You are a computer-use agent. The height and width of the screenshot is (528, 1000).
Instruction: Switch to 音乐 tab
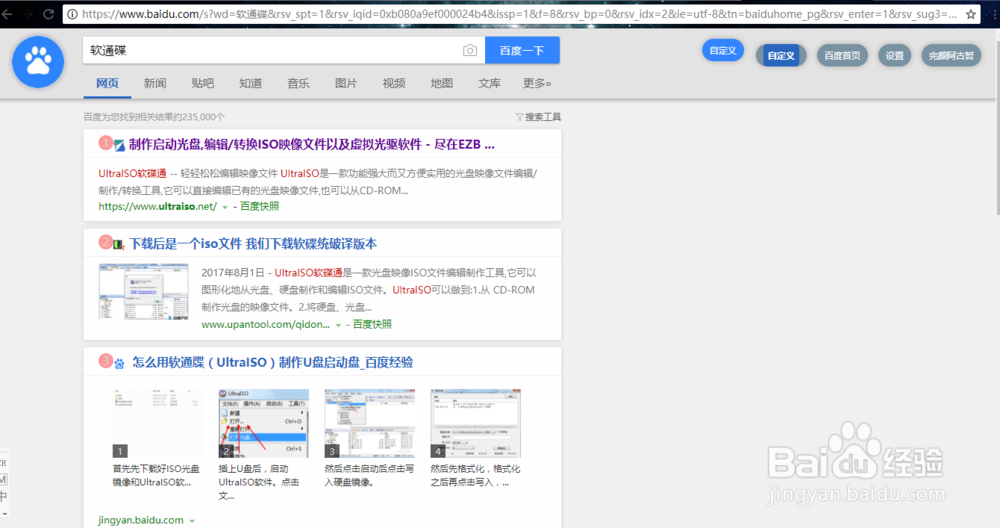(298, 84)
